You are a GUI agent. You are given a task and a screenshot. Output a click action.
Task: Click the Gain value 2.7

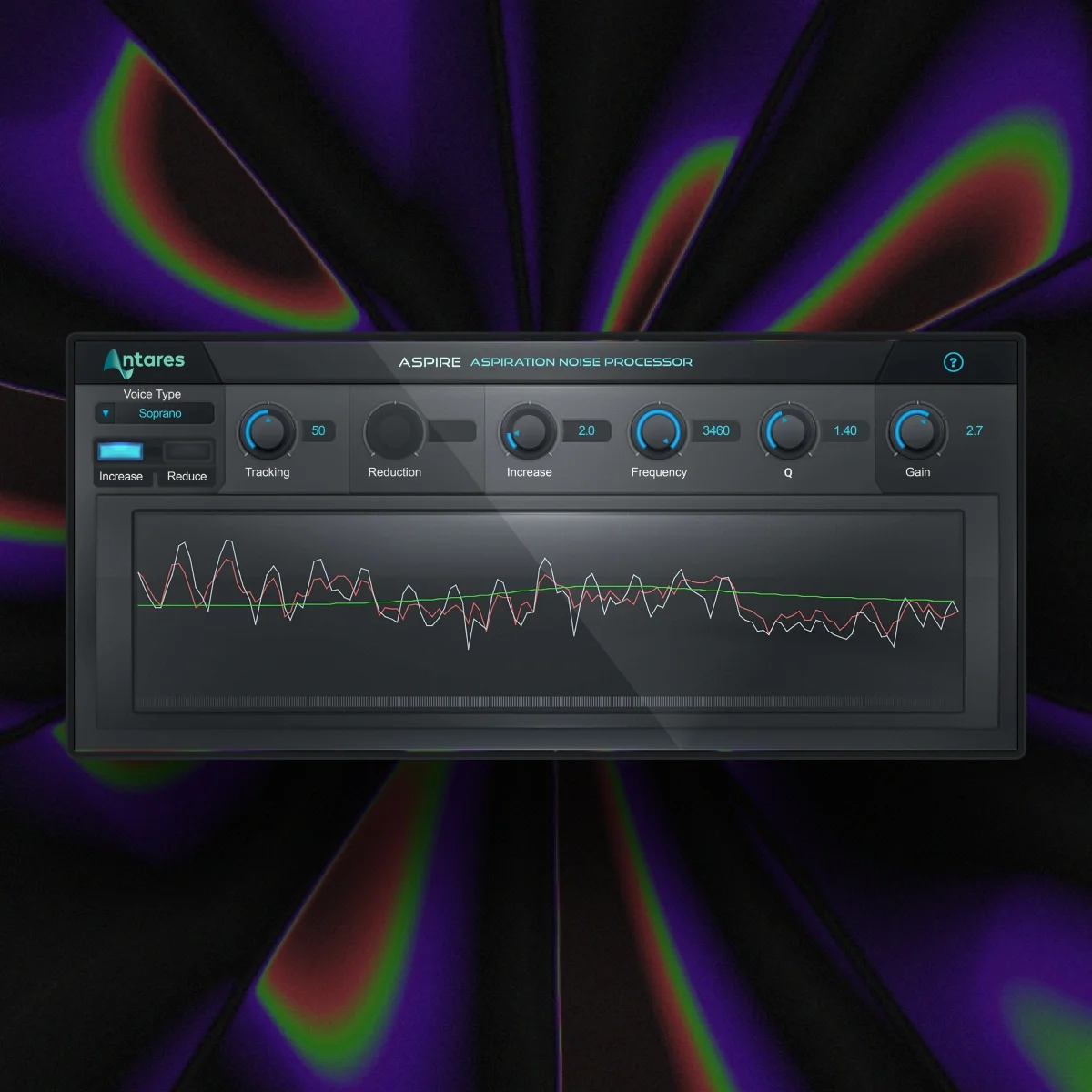point(975,430)
